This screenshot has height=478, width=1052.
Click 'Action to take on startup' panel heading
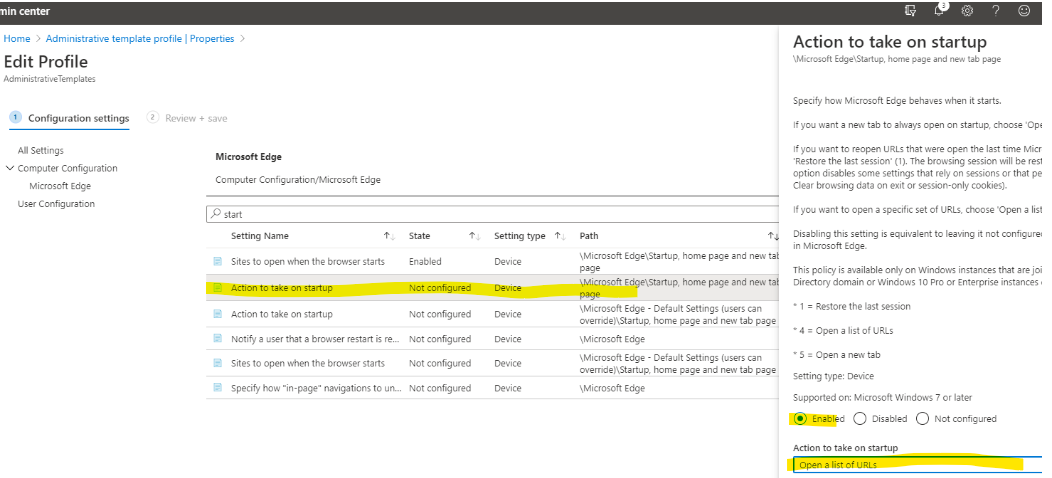tap(890, 42)
